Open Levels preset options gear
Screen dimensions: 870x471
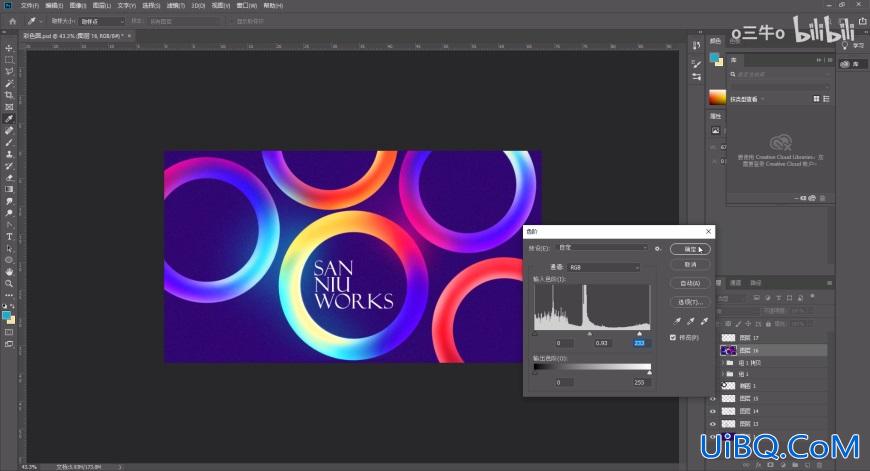tap(657, 249)
